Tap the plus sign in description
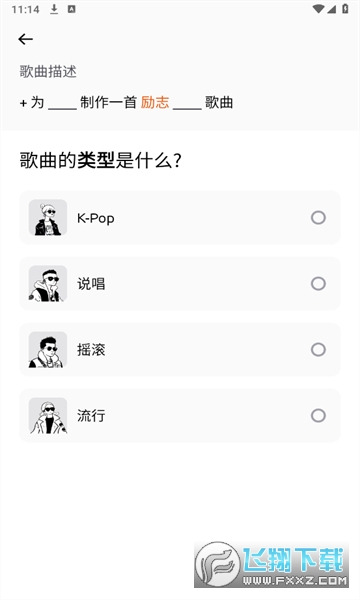 point(23,103)
